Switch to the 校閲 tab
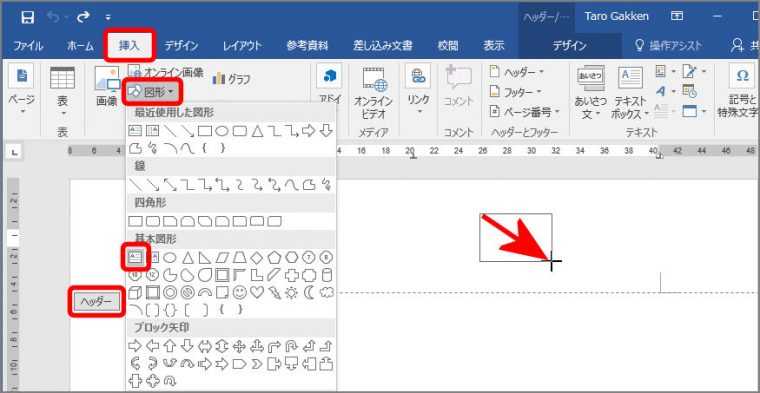Viewport: 760px width, 393px height. 447,46
